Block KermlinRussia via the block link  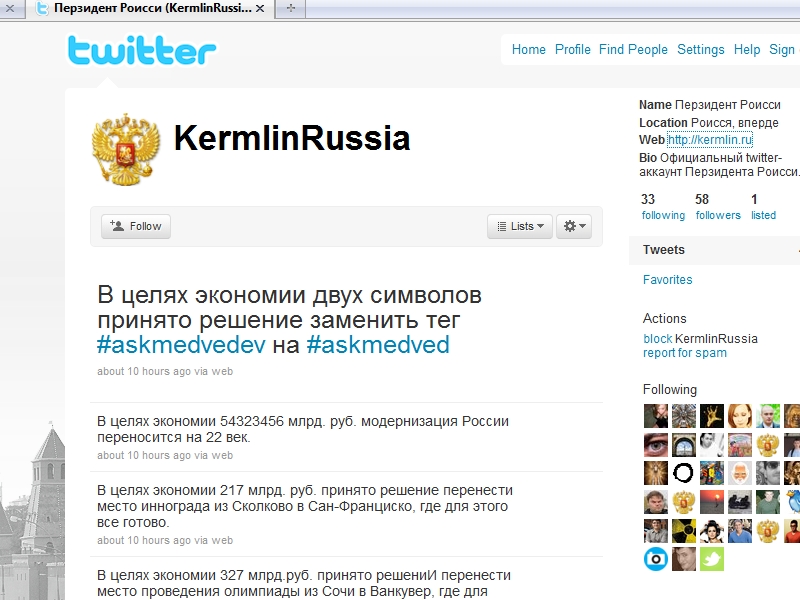[x=658, y=339]
